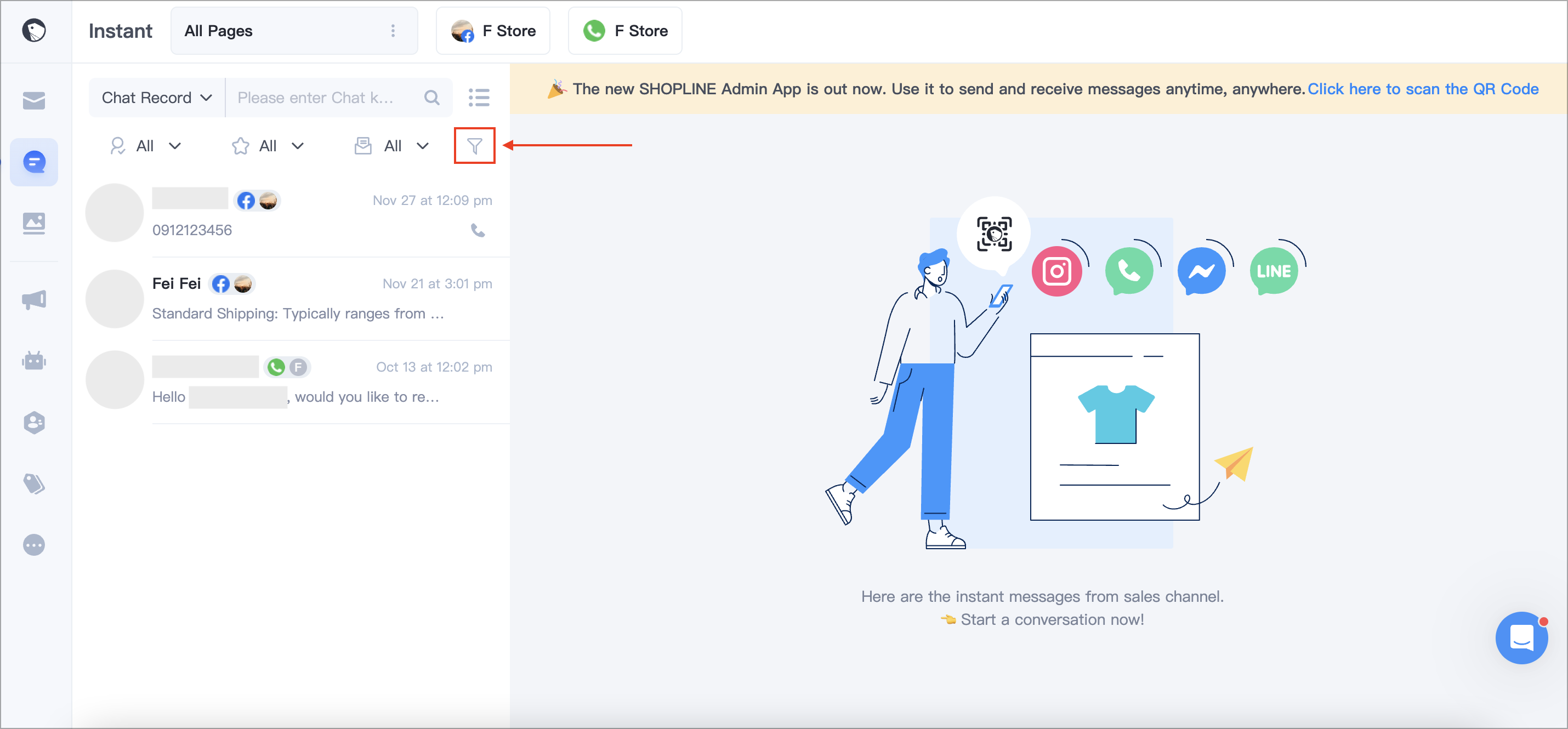Click the more options ellipsis sidebar icon
The width and height of the screenshot is (1568, 729).
click(34, 545)
